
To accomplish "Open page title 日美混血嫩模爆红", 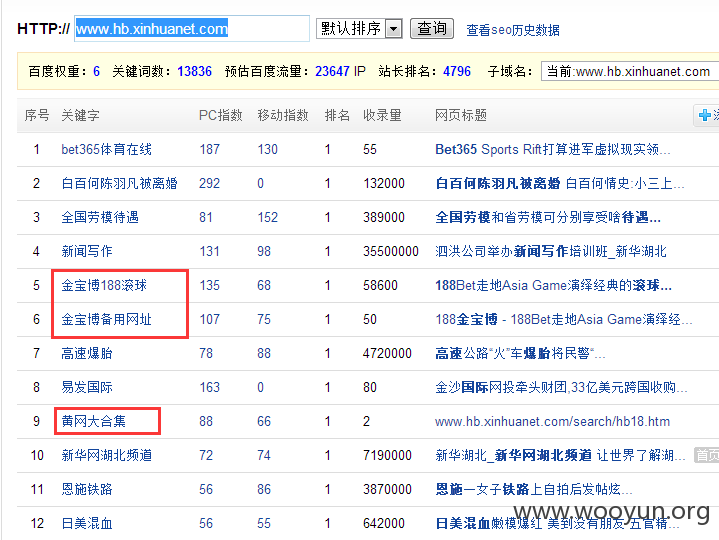I will coord(557,523).
